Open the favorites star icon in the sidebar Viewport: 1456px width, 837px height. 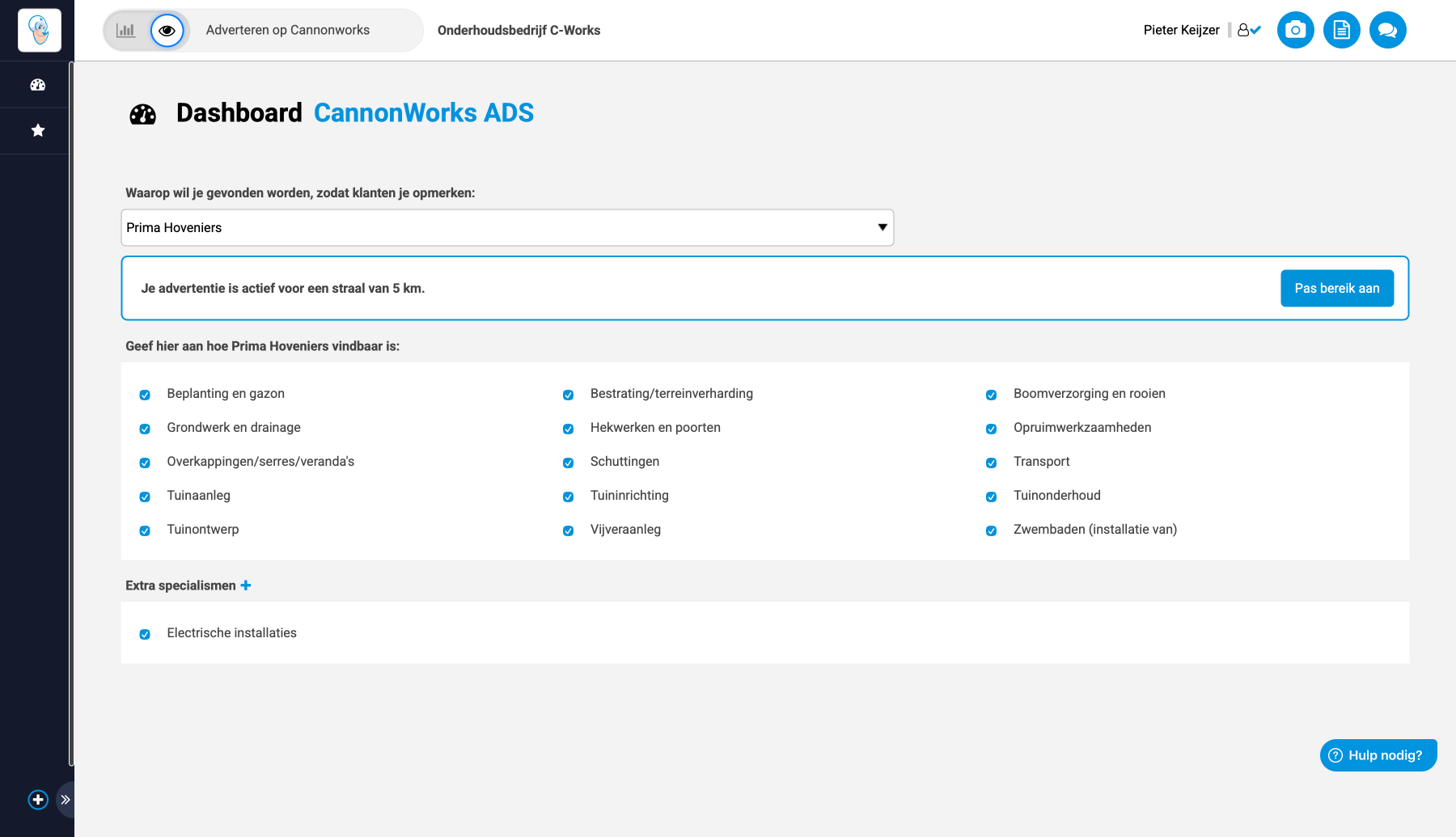[37, 130]
